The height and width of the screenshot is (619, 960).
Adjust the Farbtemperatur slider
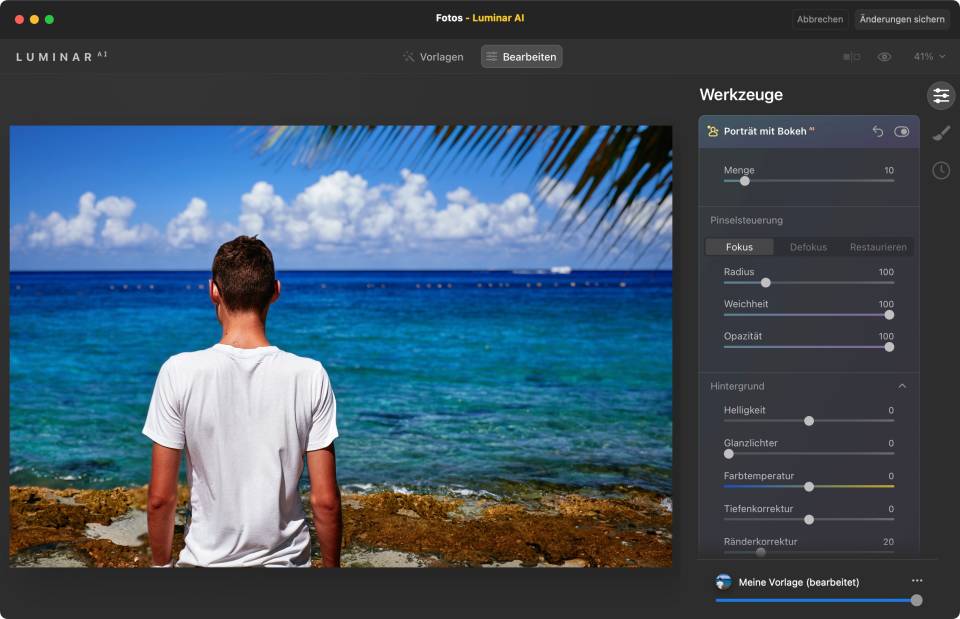pyautogui.click(x=808, y=487)
